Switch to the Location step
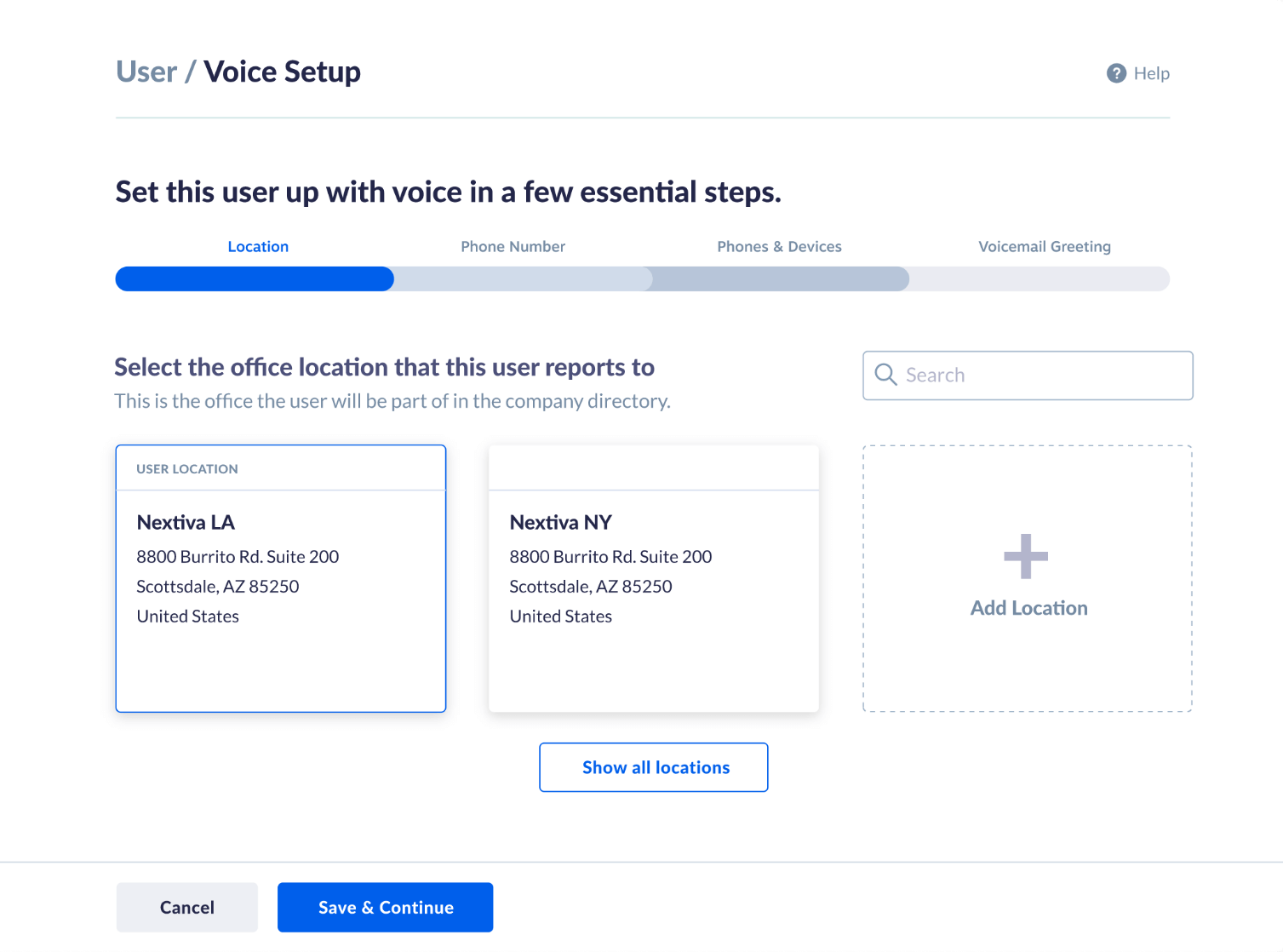This screenshot has width=1283, height=952. 257,246
